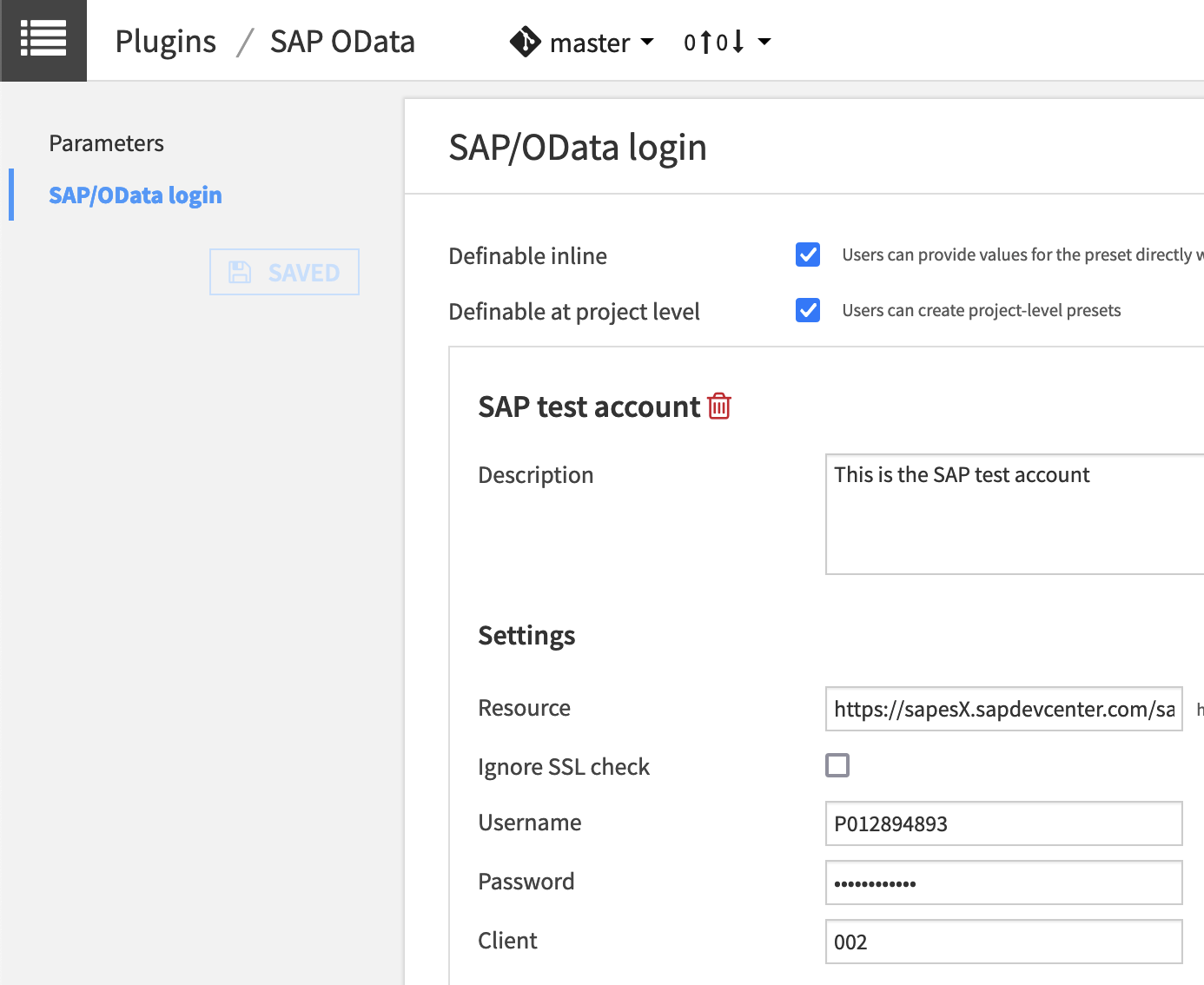Toggle the Definable inline checkbox

(808, 255)
